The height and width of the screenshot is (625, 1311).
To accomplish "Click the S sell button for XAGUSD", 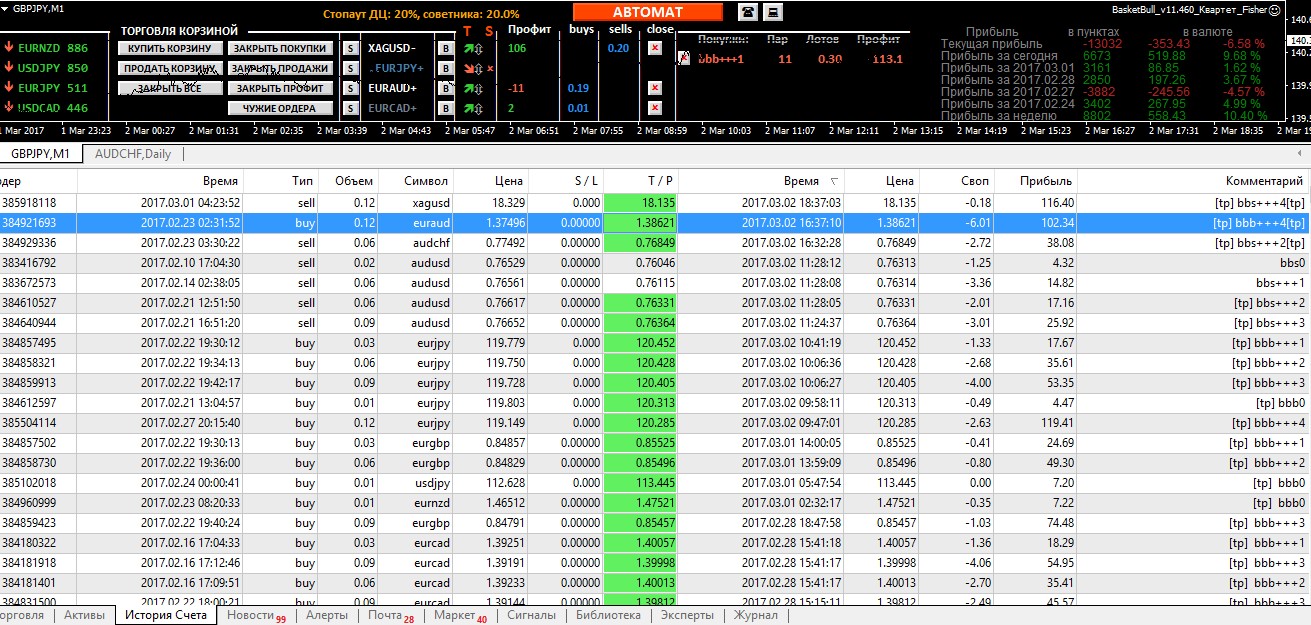I will click(350, 48).
